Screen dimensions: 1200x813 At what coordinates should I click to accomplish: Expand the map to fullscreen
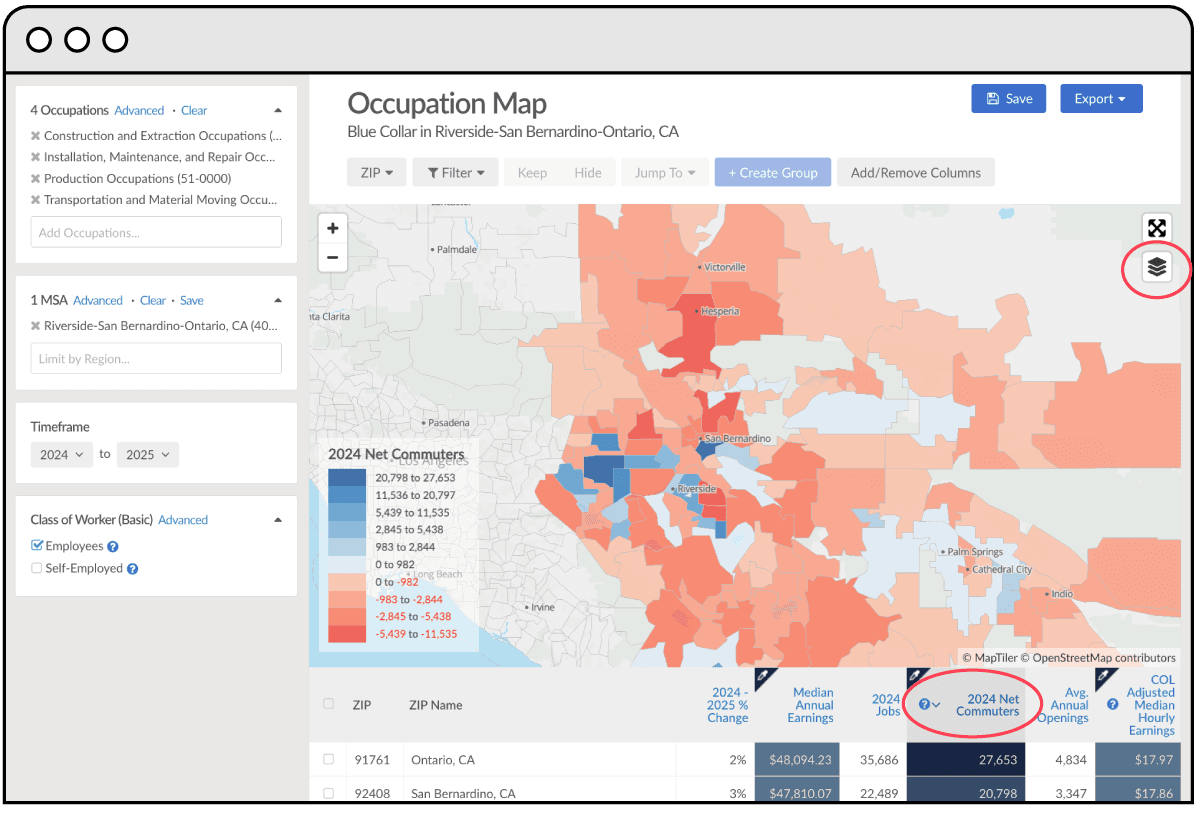click(x=1156, y=228)
